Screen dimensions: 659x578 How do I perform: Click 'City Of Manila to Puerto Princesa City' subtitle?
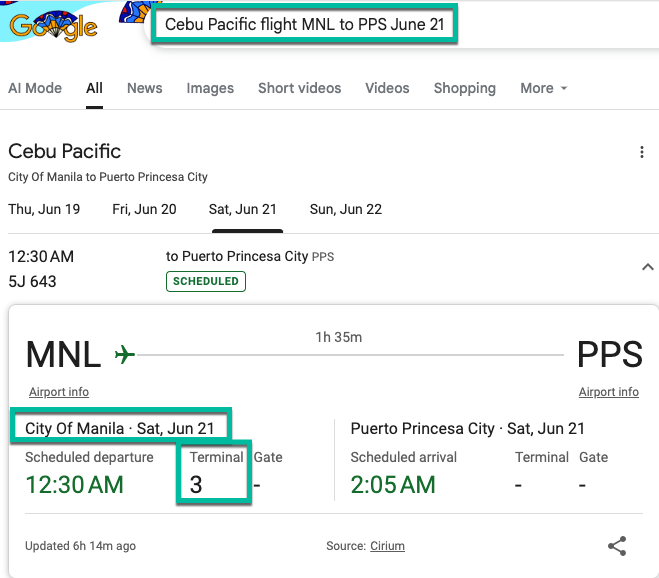click(108, 177)
